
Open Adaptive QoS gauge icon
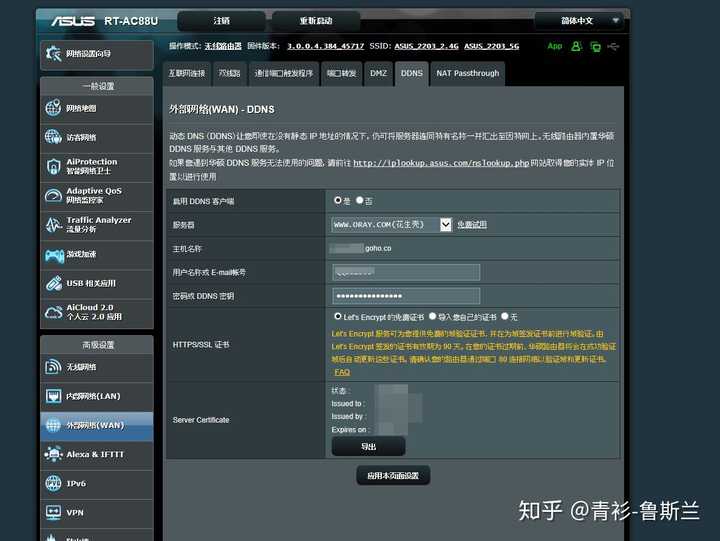point(53,196)
